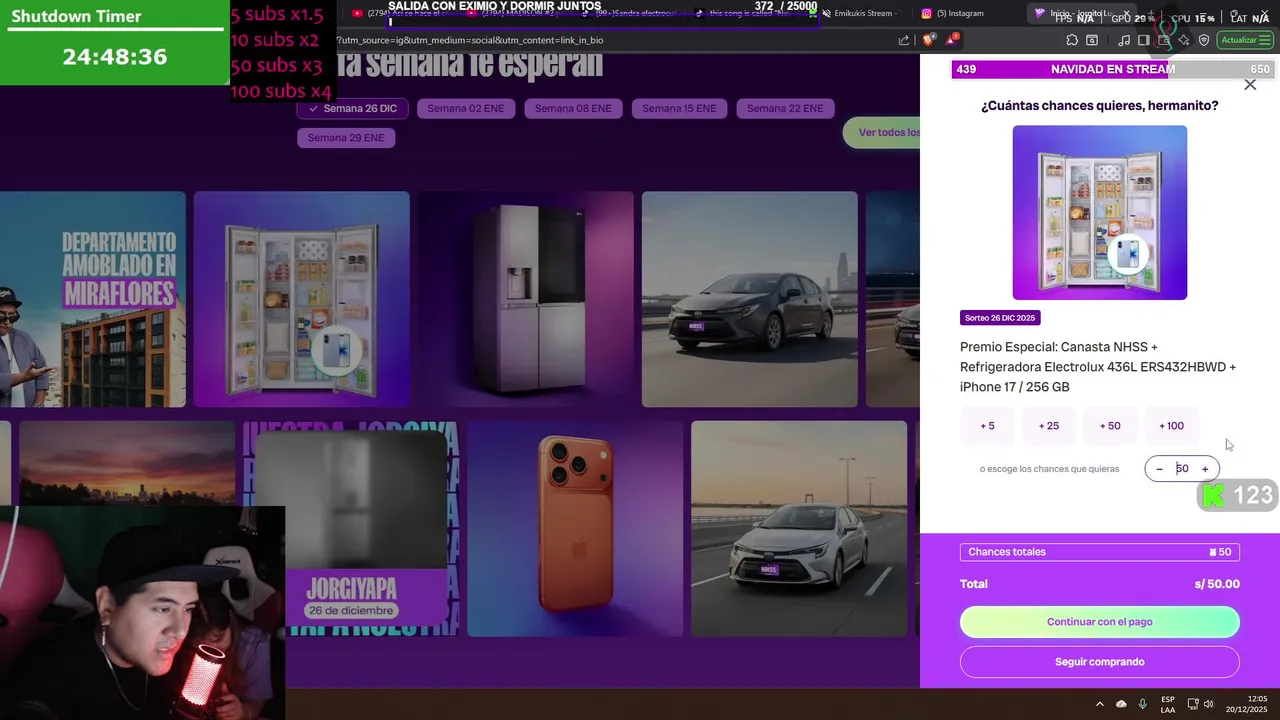Viewport: 1280px width, 720px height.
Task: Click the Actualizar browser update button
Action: (1245, 40)
